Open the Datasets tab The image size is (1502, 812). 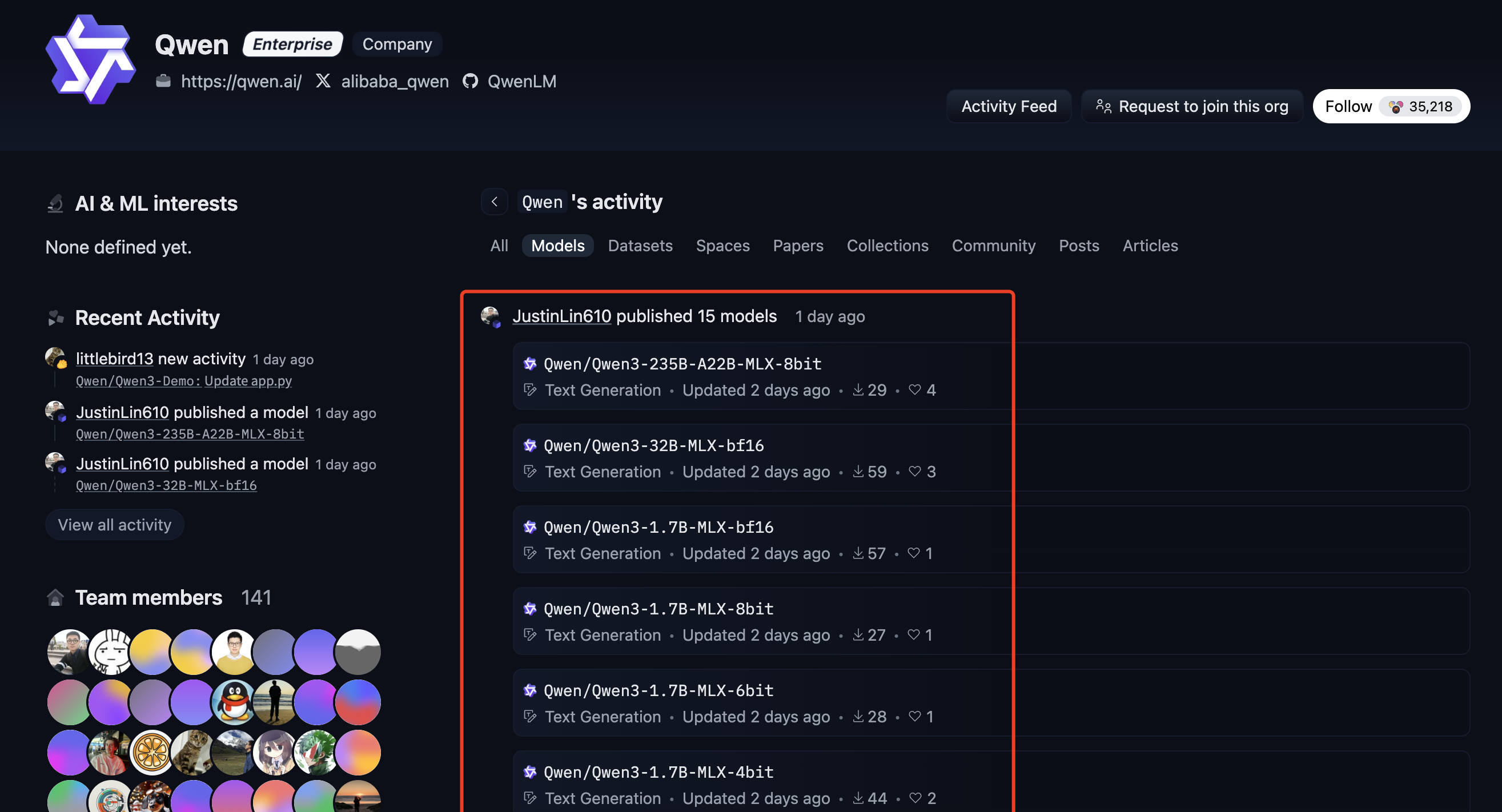click(x=640, y=246)
